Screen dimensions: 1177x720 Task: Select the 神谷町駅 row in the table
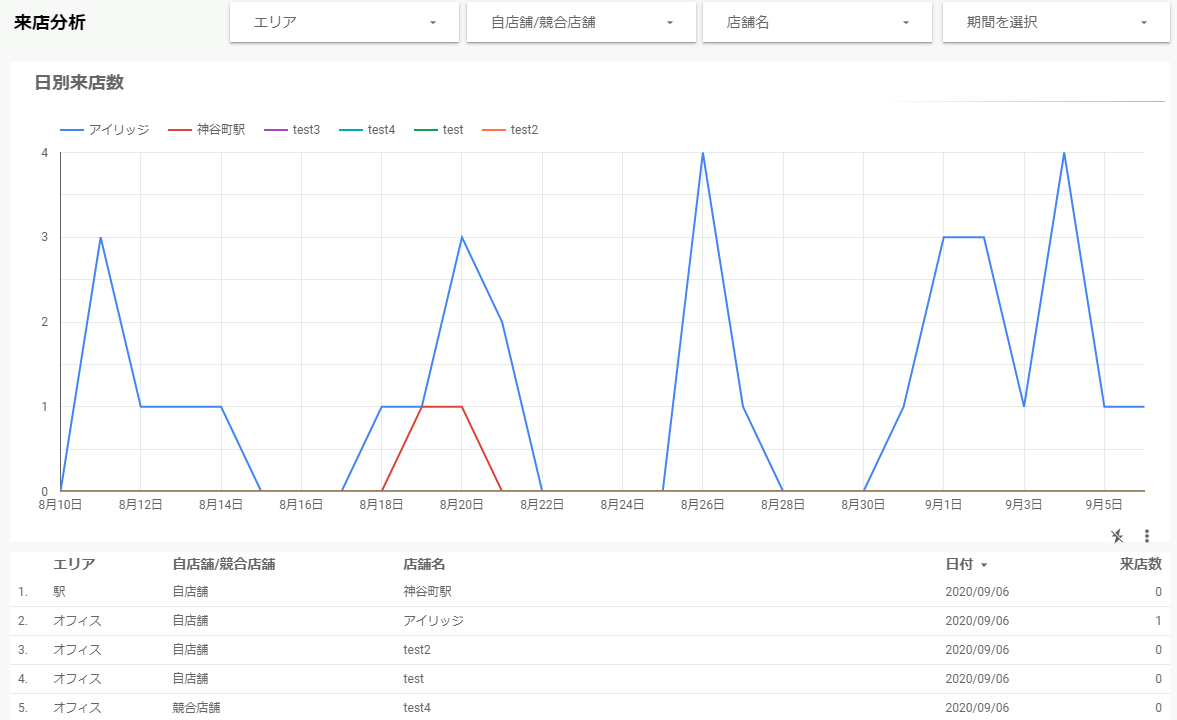(589, 592)
